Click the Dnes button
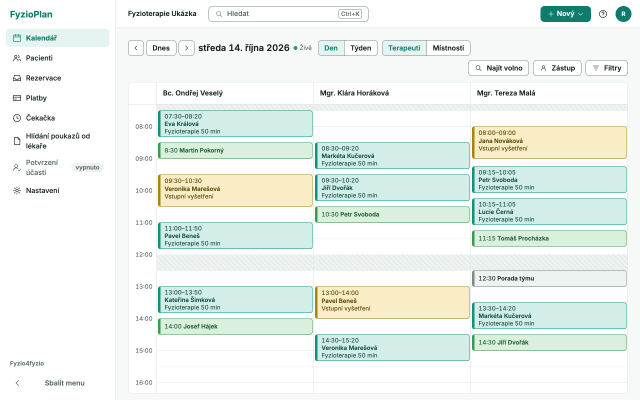This screenshot has height=400, width=640. click(161, 48)
